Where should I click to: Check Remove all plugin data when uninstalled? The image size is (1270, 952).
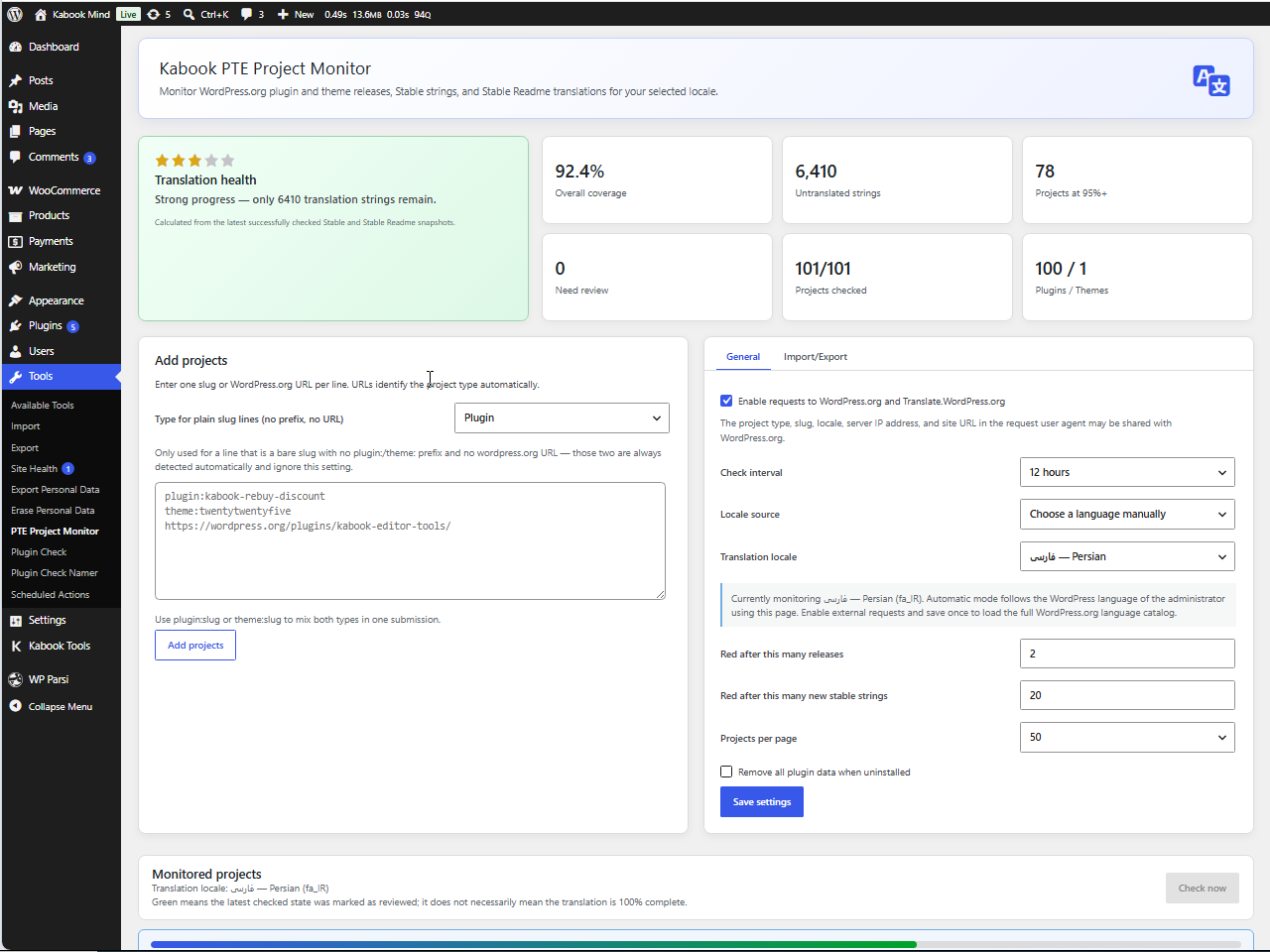tap(726, 772)
